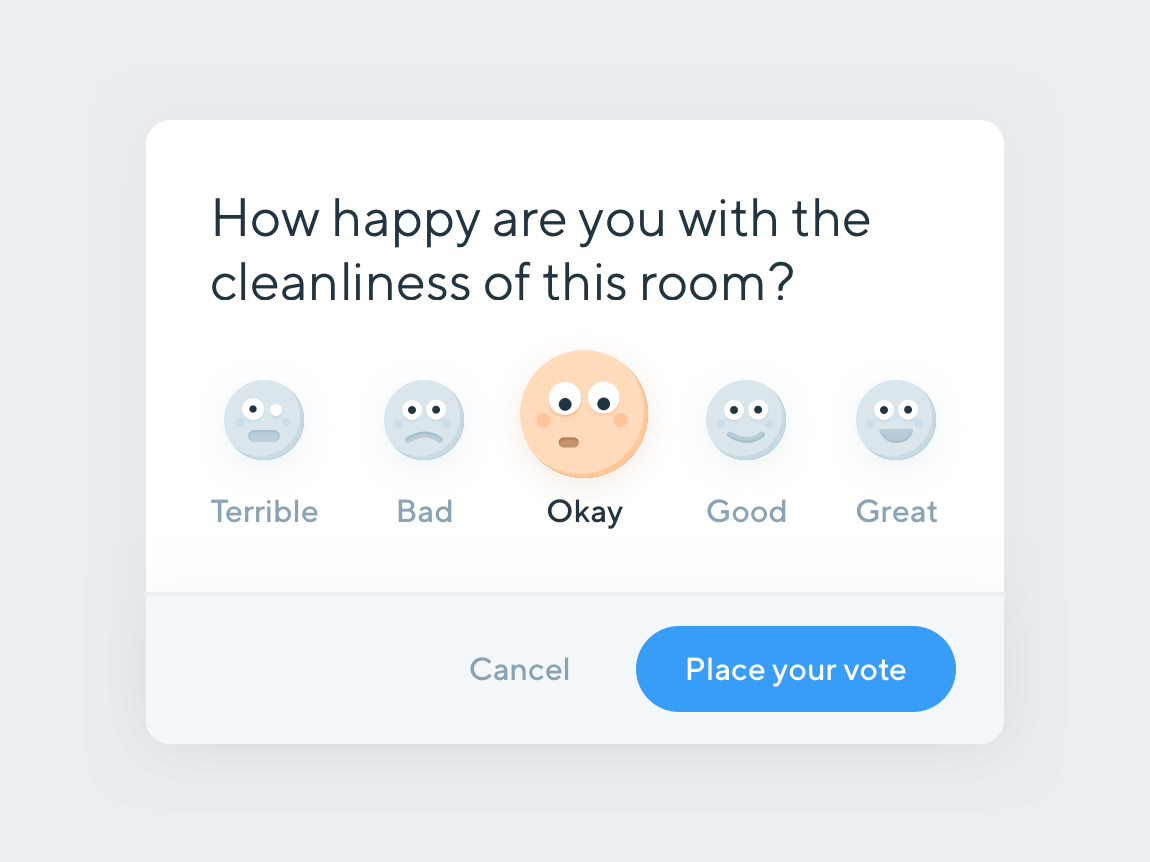1150x862 pixels.
Task: Click empty footer area left of Cancel
Action: point(300,669)
